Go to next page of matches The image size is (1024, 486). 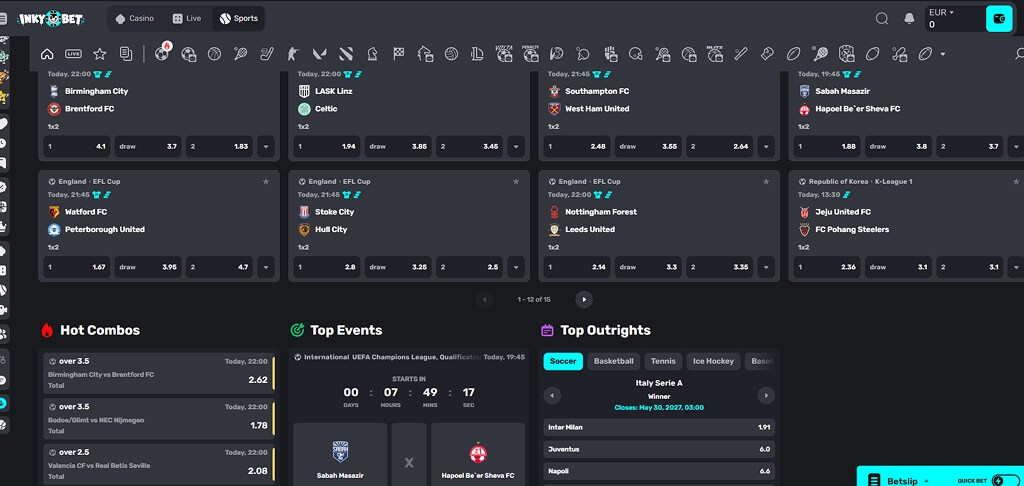[584, 299]
